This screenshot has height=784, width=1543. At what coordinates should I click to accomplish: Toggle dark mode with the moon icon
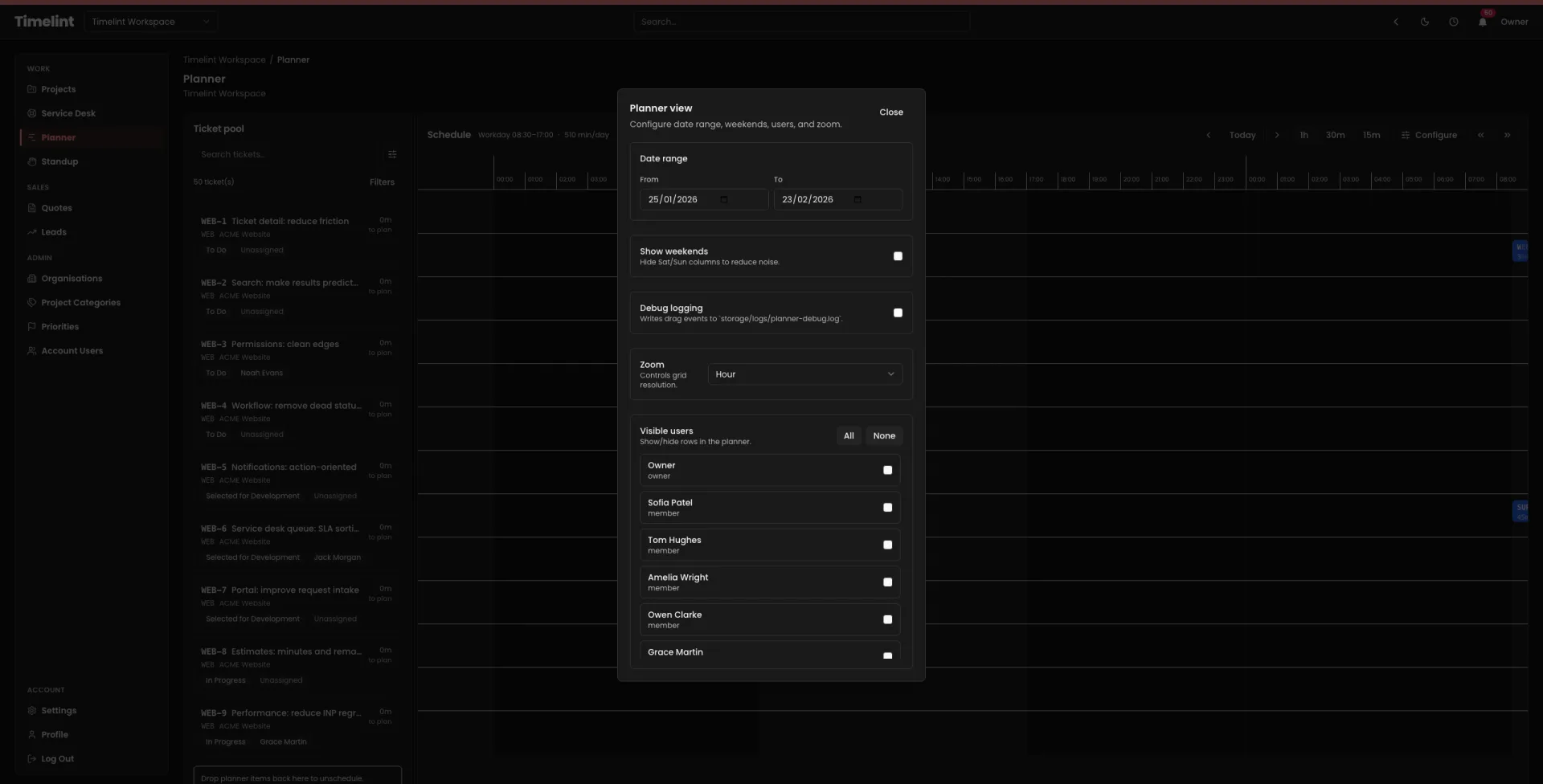[1425, 22]
